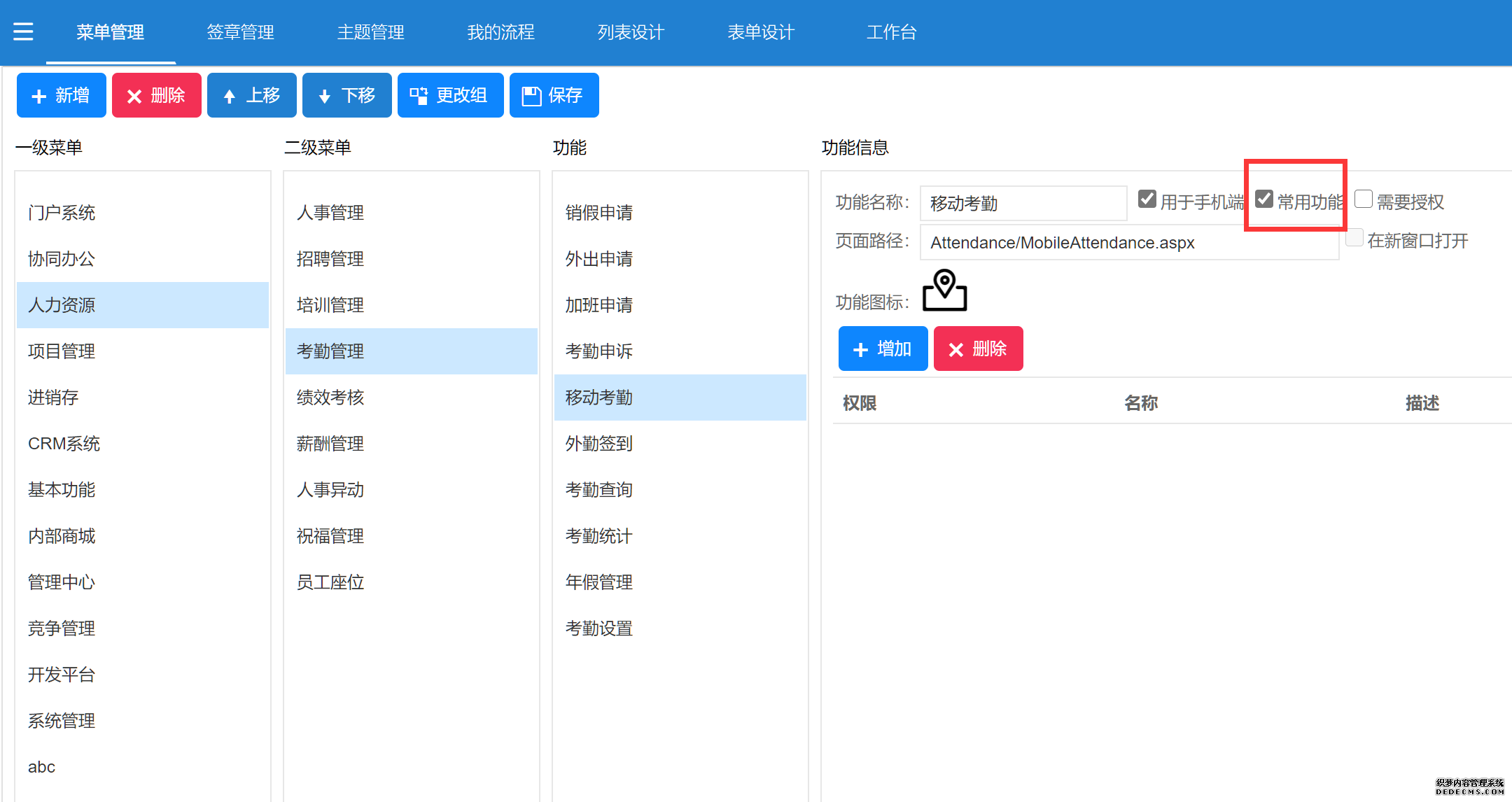Screen dimensions: 1512x802
Task: Select 竞争管理 in first-level menu
Action: tap(143, 628)
